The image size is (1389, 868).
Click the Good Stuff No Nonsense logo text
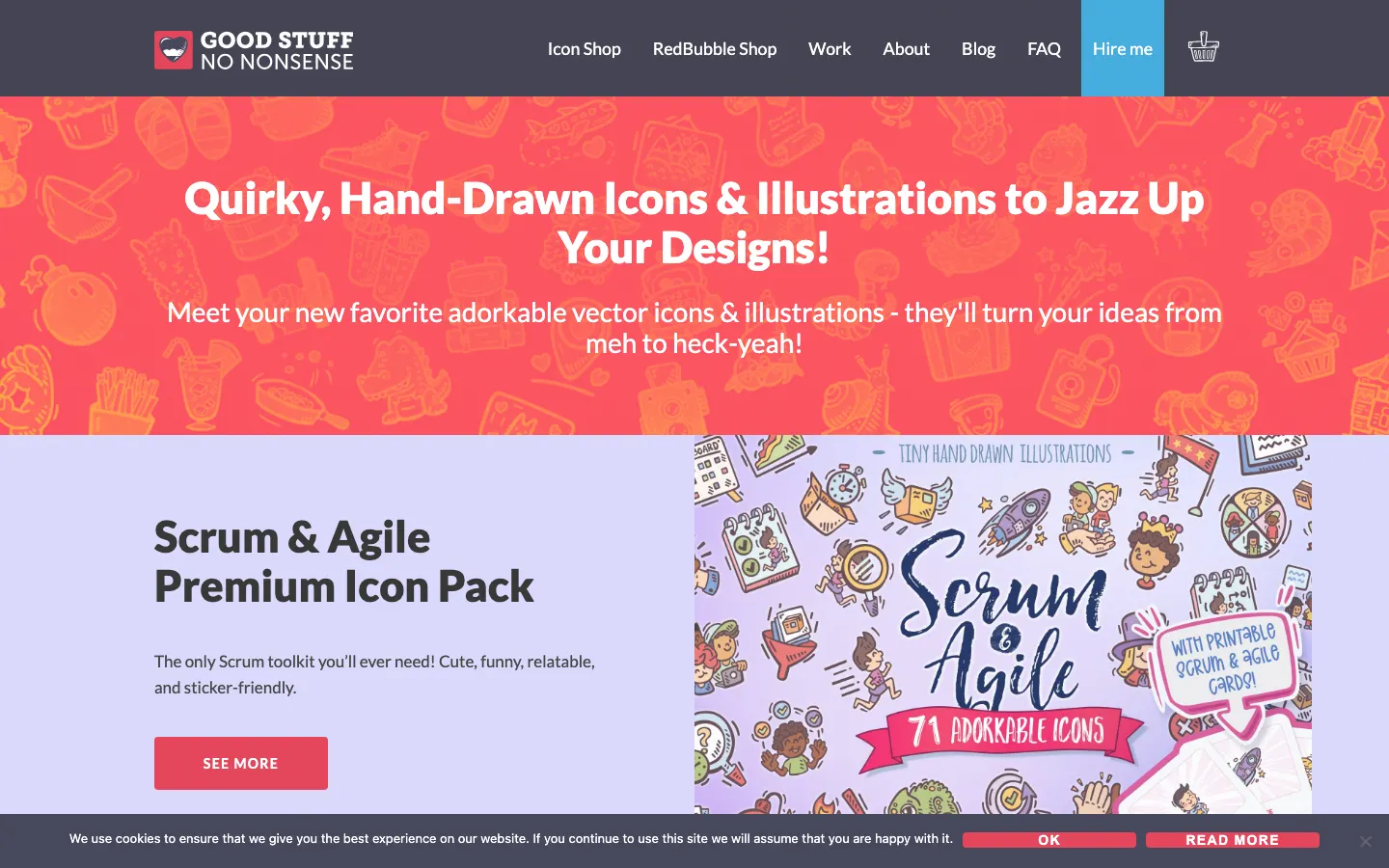point(277,50)
